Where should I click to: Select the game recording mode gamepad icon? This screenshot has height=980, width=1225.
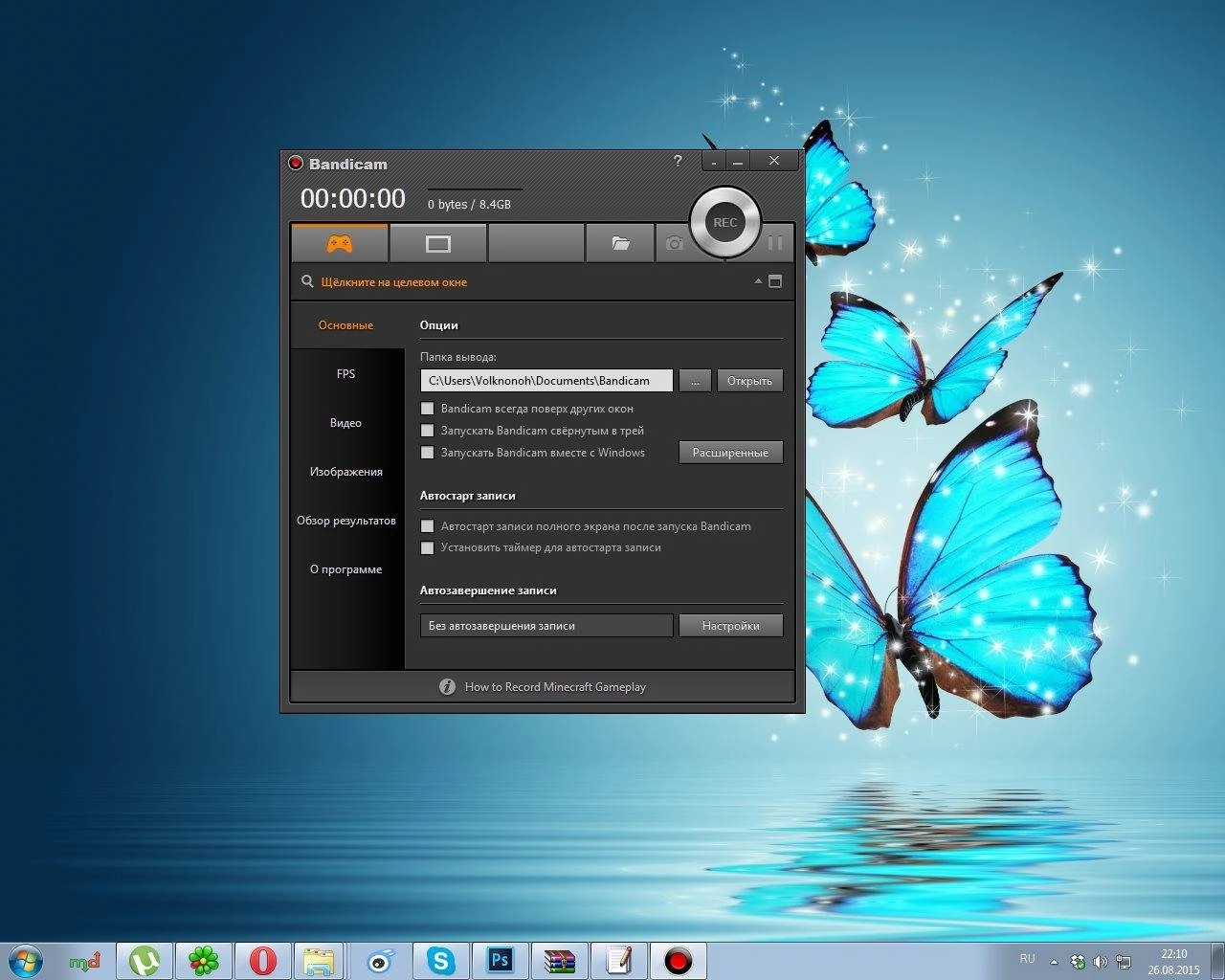[340, 243]
